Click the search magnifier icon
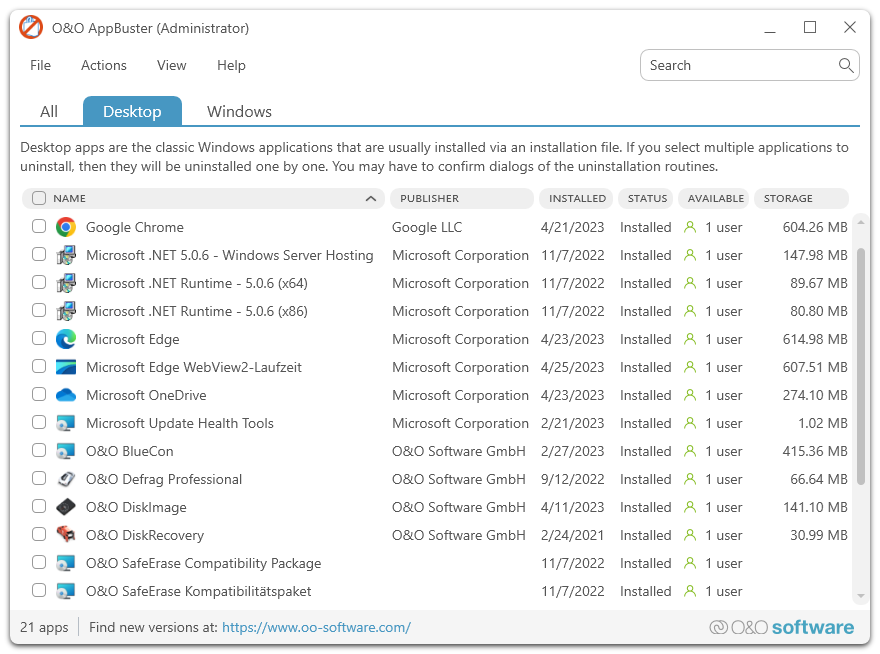This screenshot has height=654, width=880. [846, 66]
